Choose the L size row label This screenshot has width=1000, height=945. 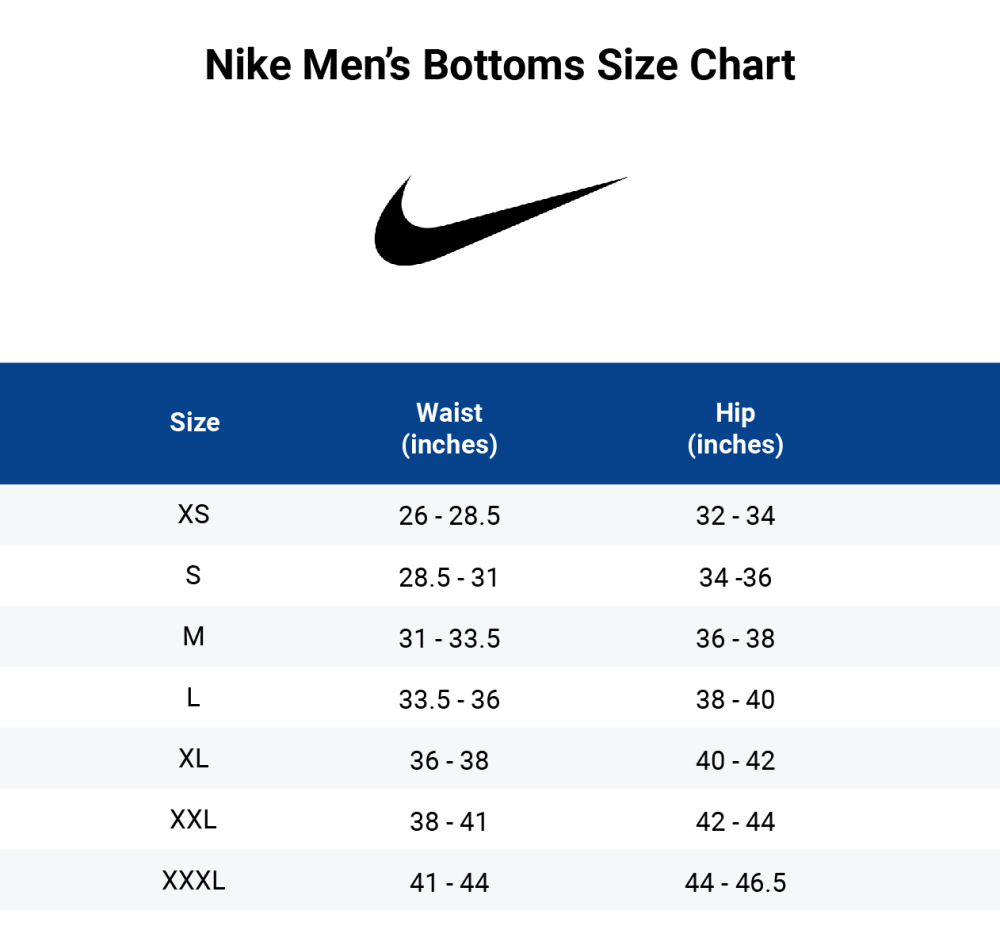pyautogui.click(x=194, y=698)
